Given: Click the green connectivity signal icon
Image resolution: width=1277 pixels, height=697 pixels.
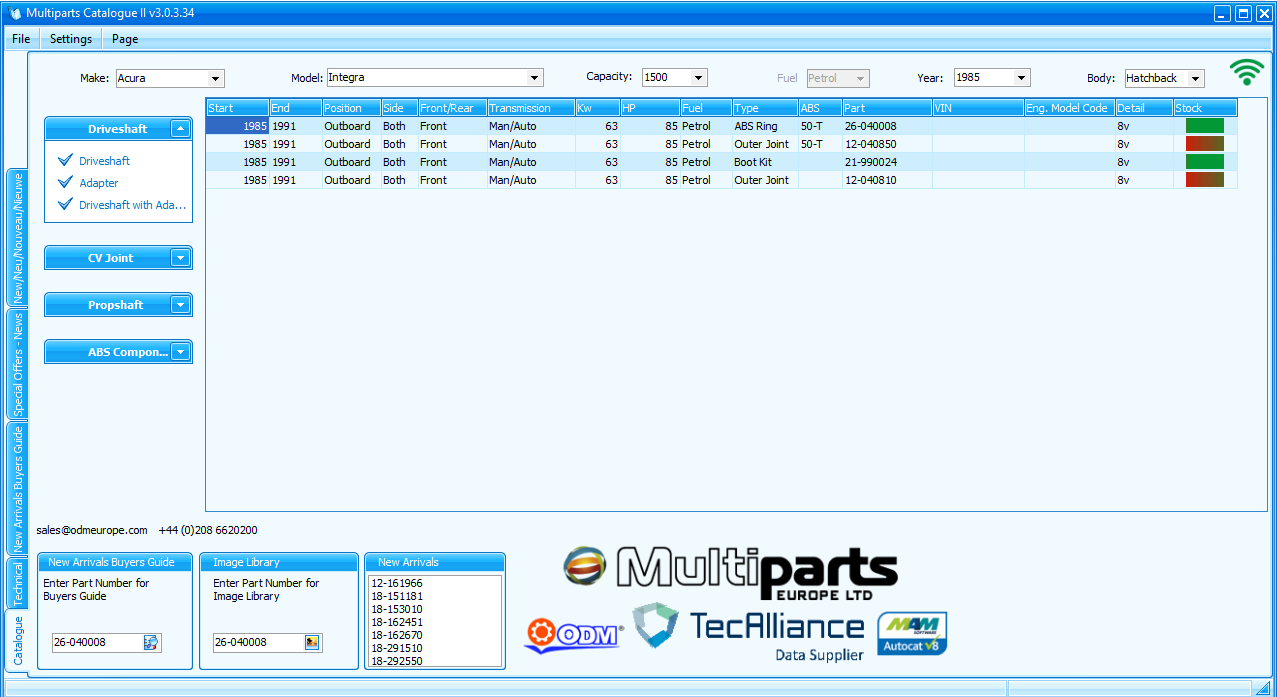Looking at the screenshot, I should point(1247,71).
